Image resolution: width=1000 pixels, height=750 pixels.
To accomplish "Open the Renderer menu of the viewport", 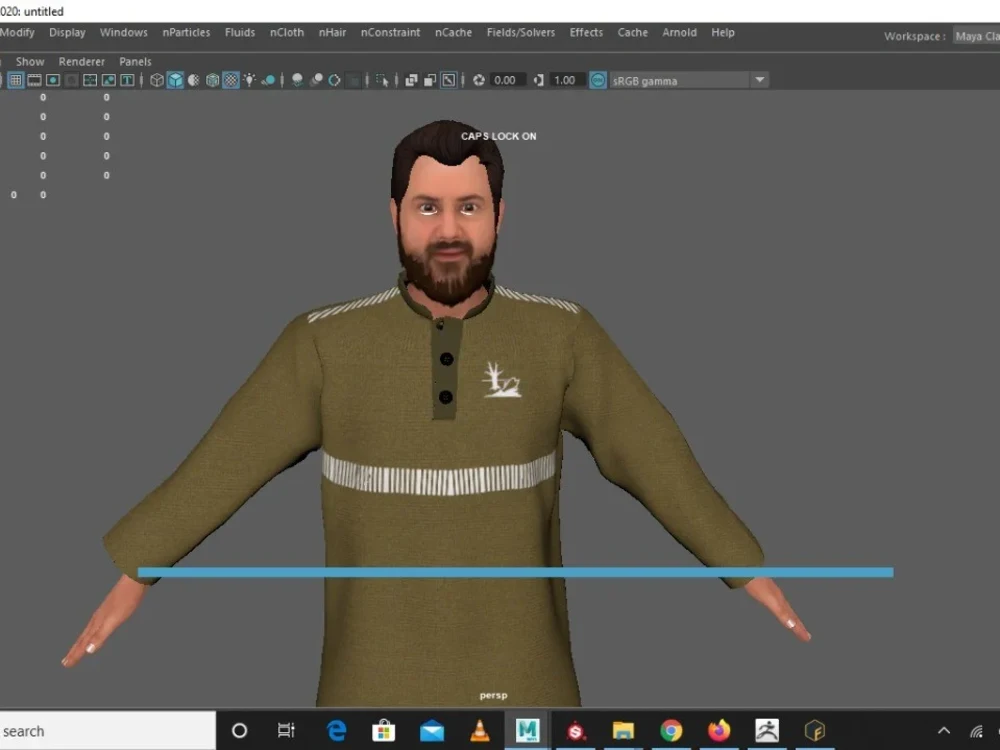I will 81,61.
